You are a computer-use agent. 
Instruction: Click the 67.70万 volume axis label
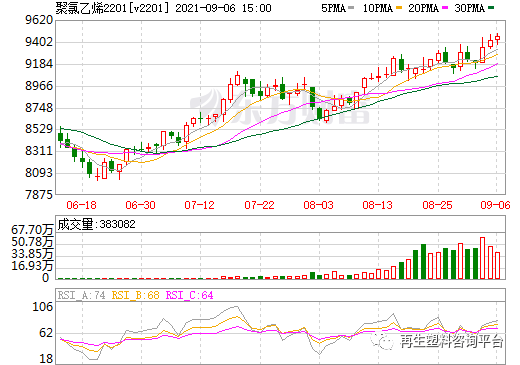point(32,230)
